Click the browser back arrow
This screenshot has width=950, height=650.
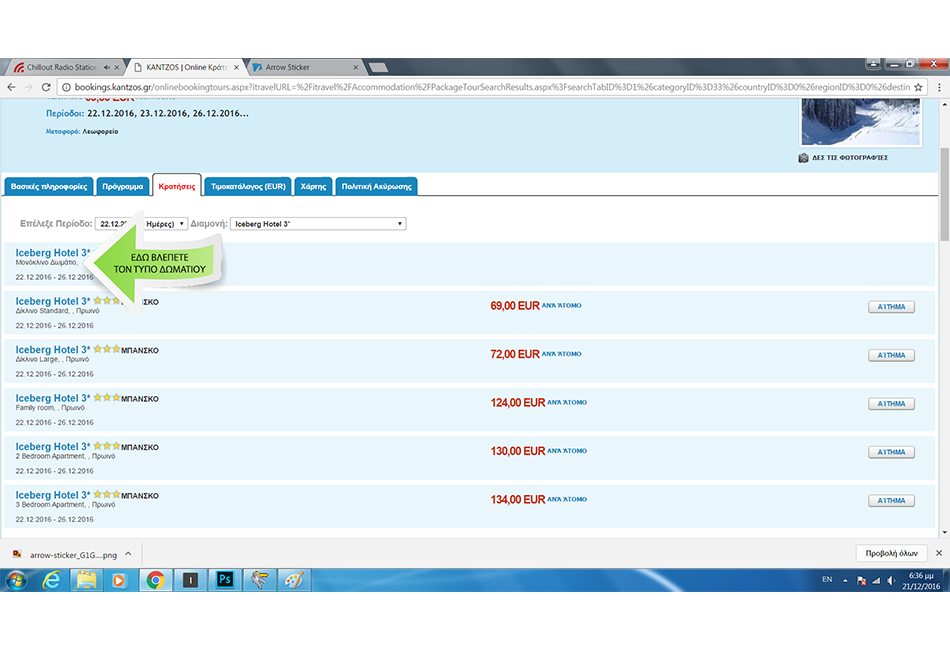point(12,88)
